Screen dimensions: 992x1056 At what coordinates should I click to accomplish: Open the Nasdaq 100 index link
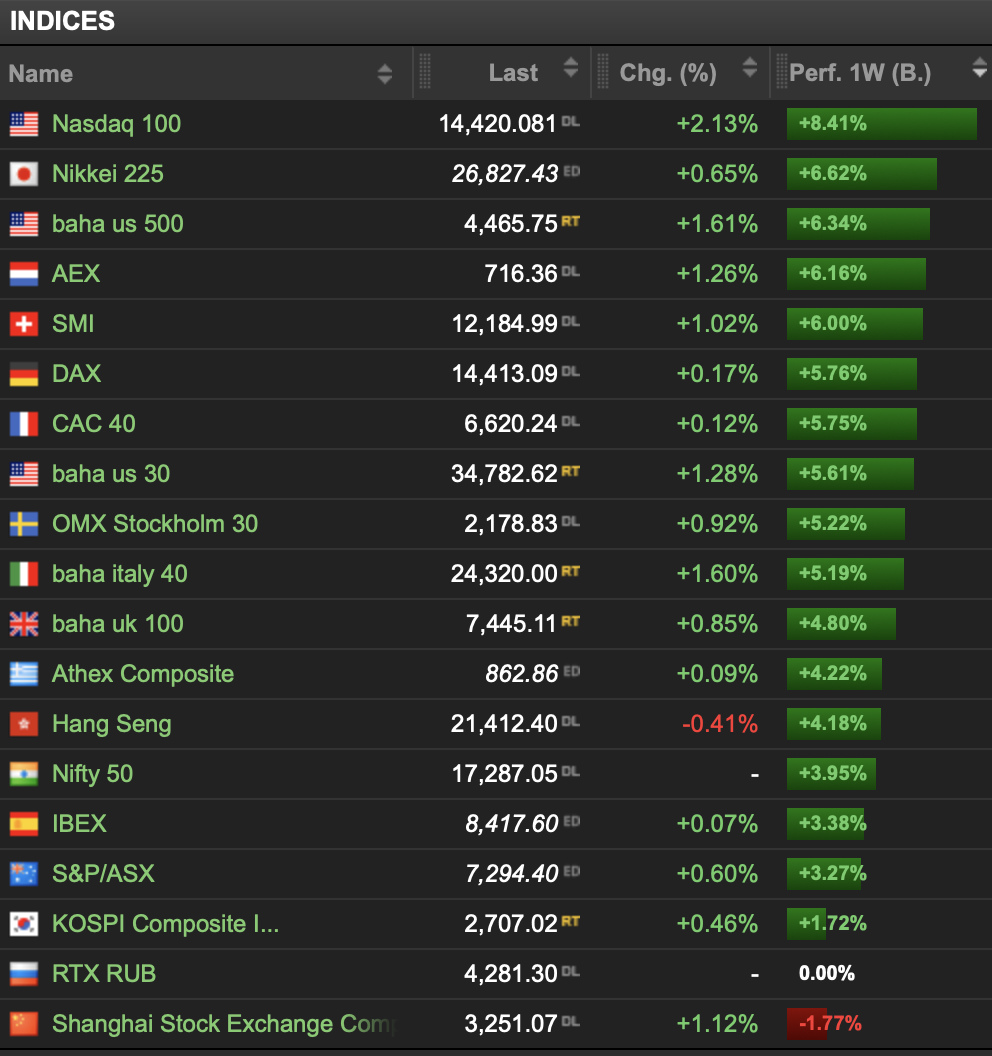coord(117,124)
